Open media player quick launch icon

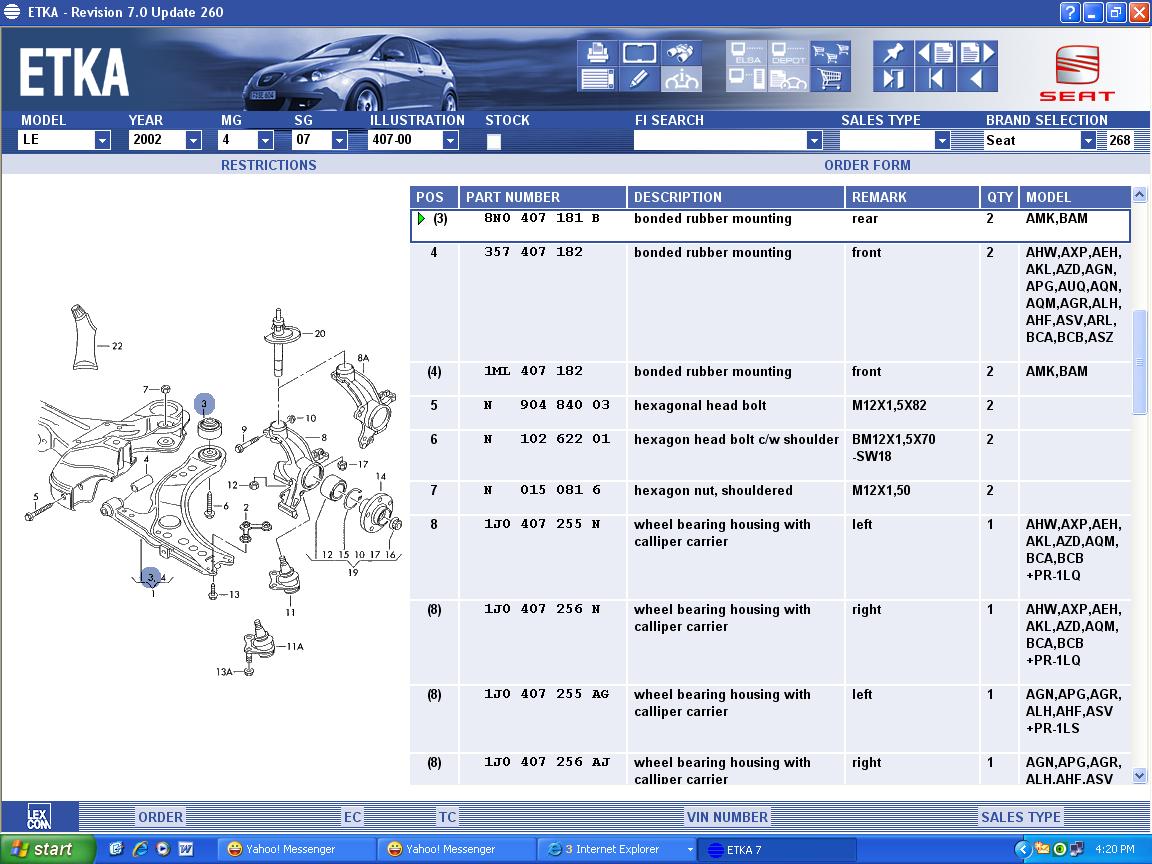162,849
